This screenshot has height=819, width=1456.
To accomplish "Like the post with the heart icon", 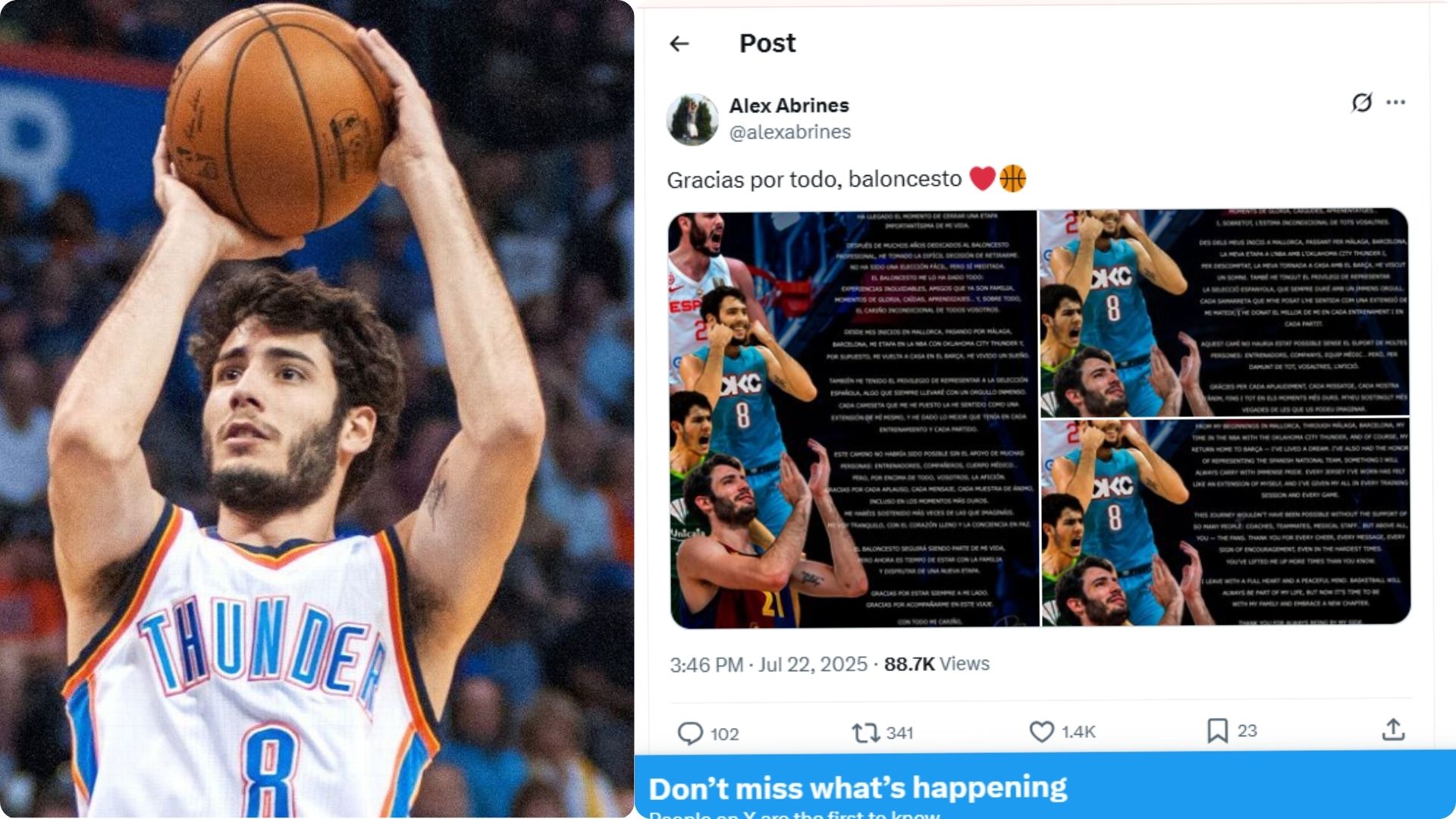I will tap(1042, 732).
